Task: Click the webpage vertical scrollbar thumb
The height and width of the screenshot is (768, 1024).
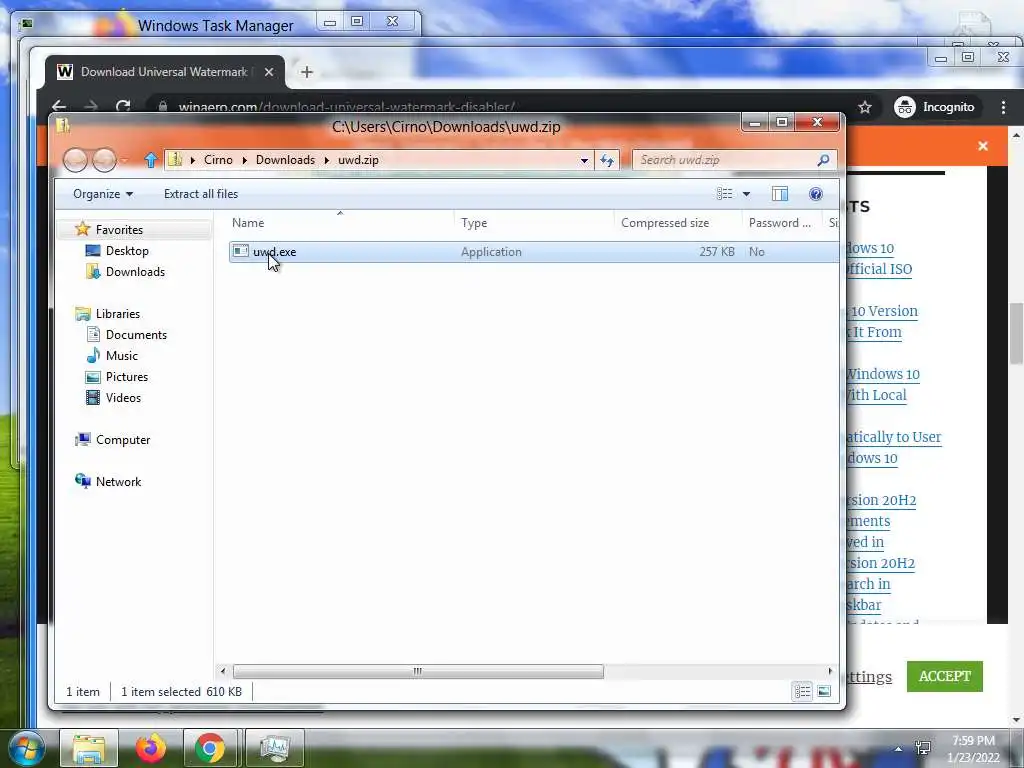Action: click(1016, 334)
